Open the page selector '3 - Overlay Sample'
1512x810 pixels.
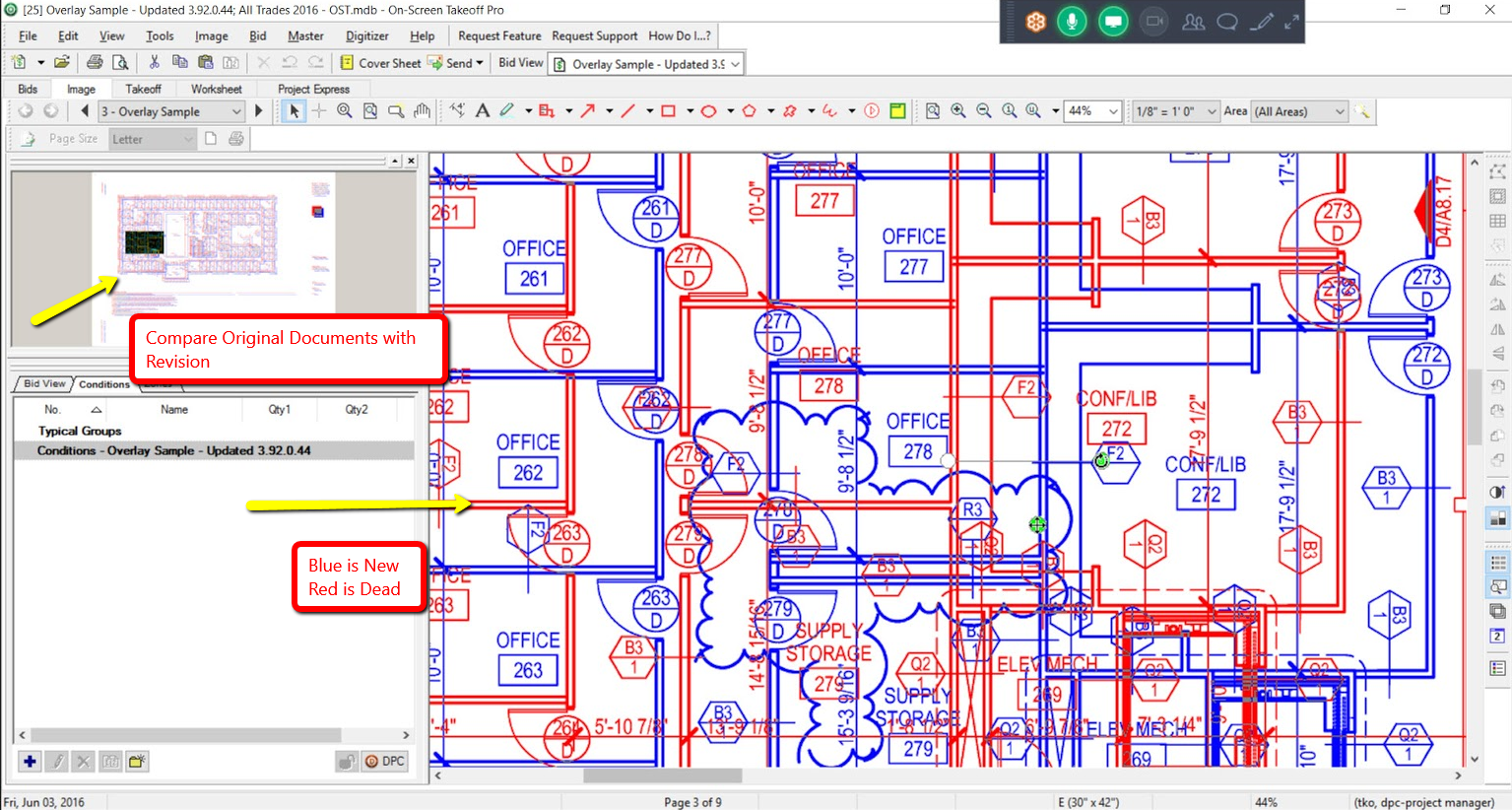click(x=170, y=111)
